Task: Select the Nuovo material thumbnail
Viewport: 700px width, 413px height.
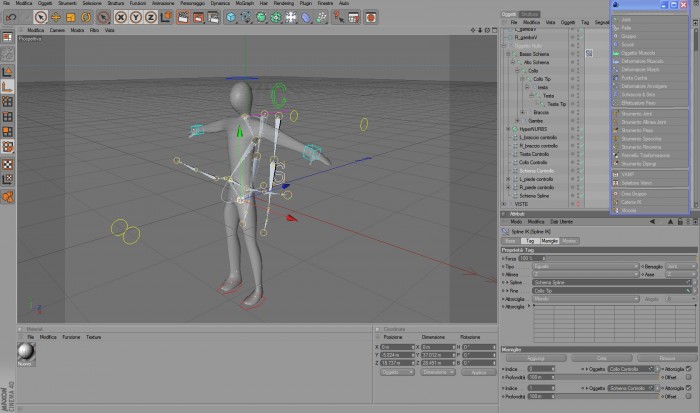Action: click(26, 352)
